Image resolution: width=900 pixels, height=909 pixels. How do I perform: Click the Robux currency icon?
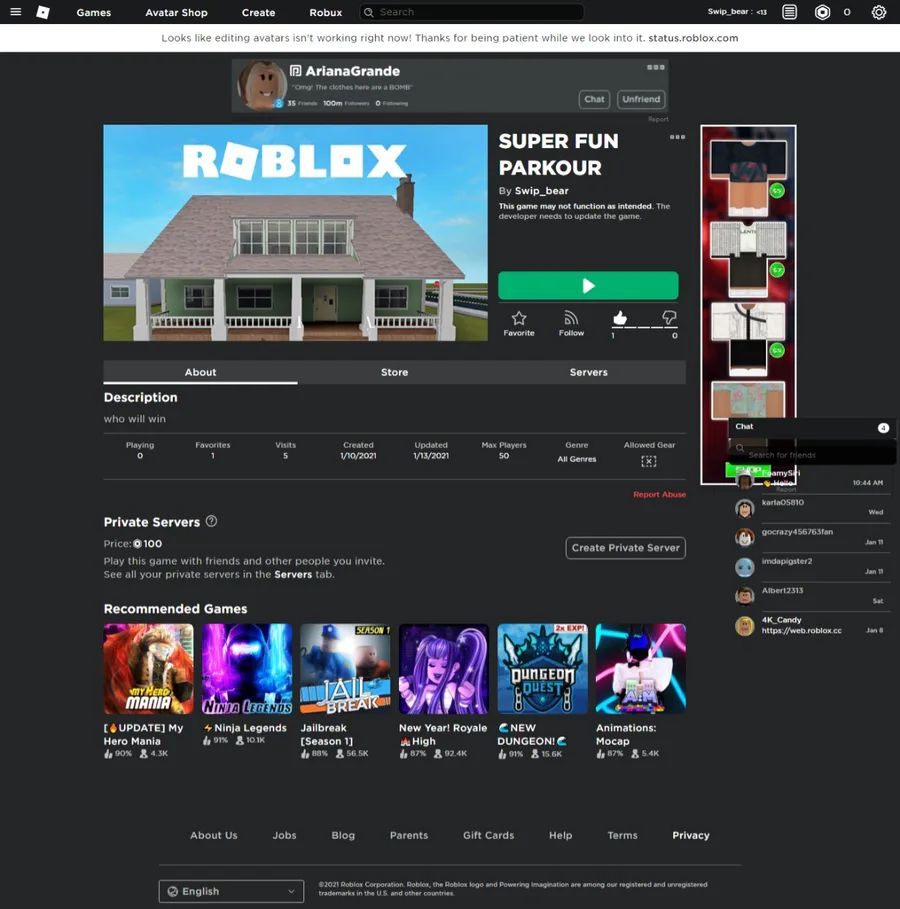[x=822, y=12]
